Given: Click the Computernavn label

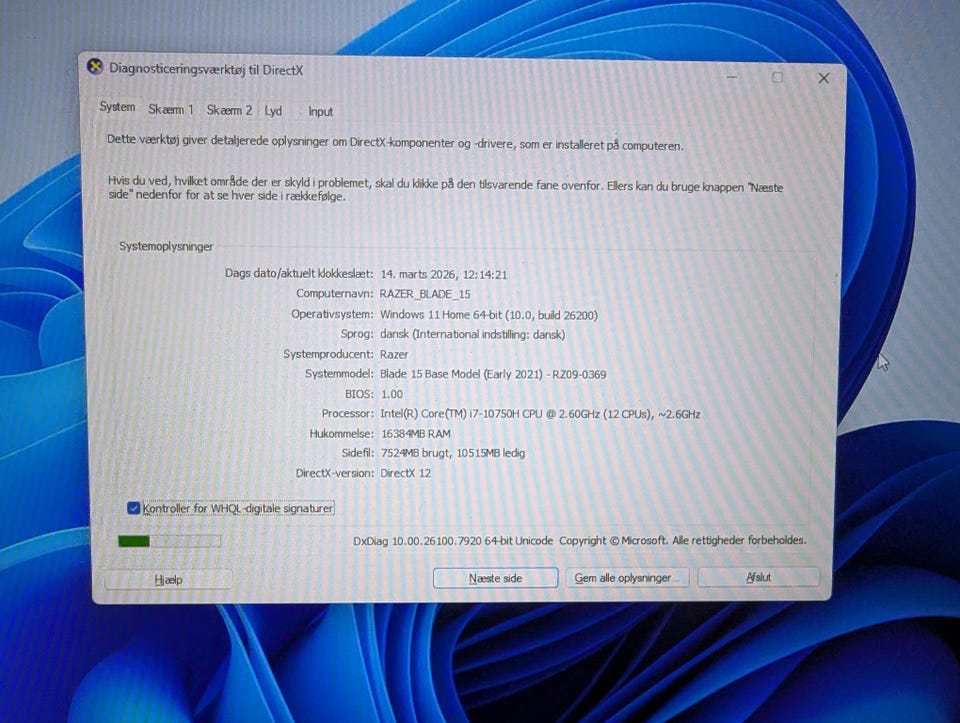Looking at the screenshot, I should (334, 293).
